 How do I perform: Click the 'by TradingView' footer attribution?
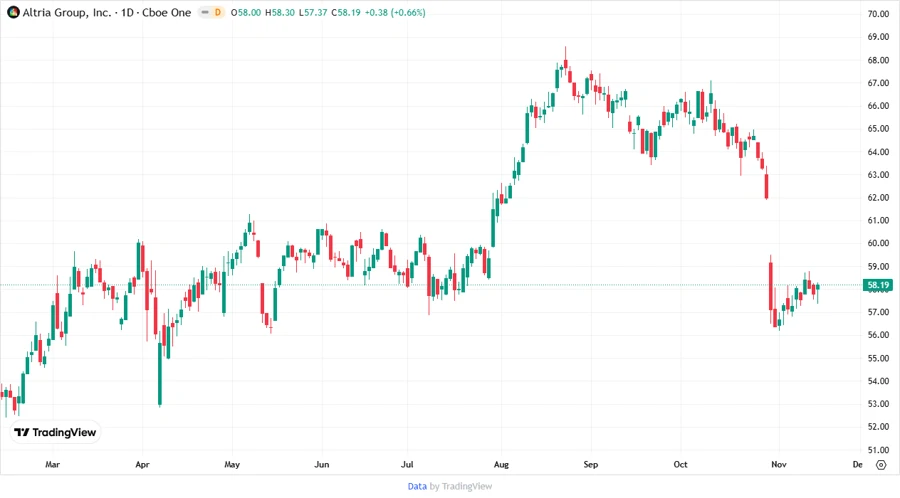[x=461, y=486]
